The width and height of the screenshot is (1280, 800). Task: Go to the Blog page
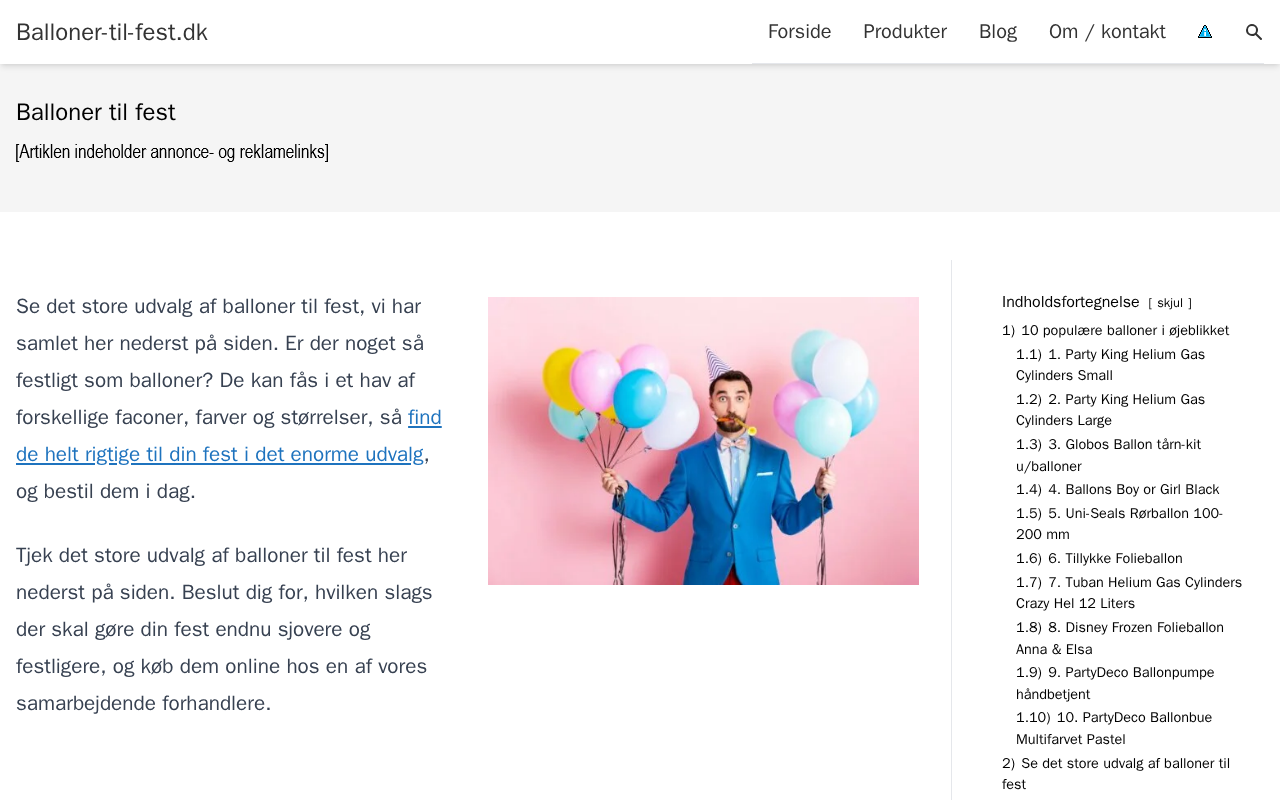(998, 32)
